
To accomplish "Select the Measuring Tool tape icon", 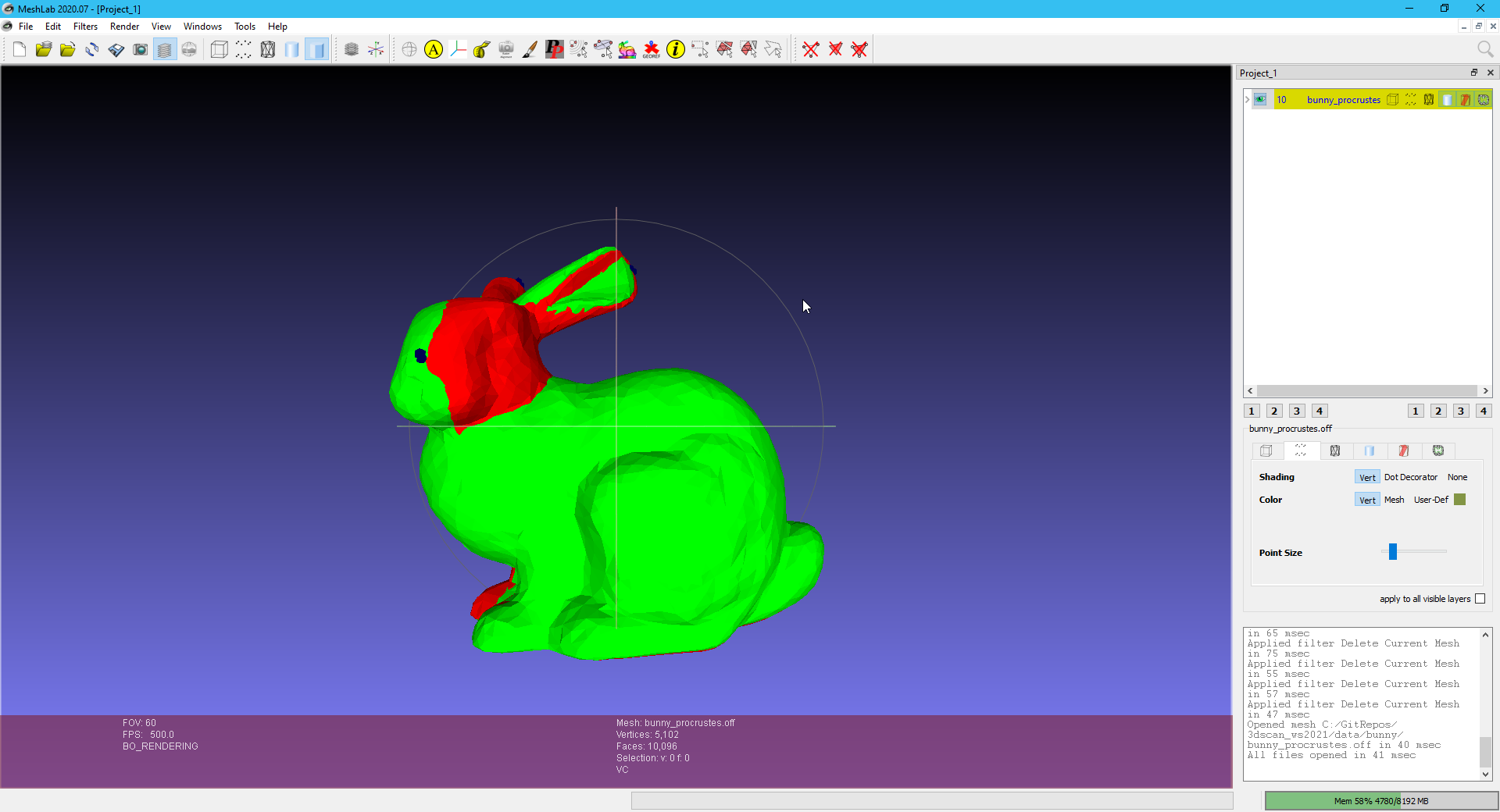I will [x=482, y=50].
